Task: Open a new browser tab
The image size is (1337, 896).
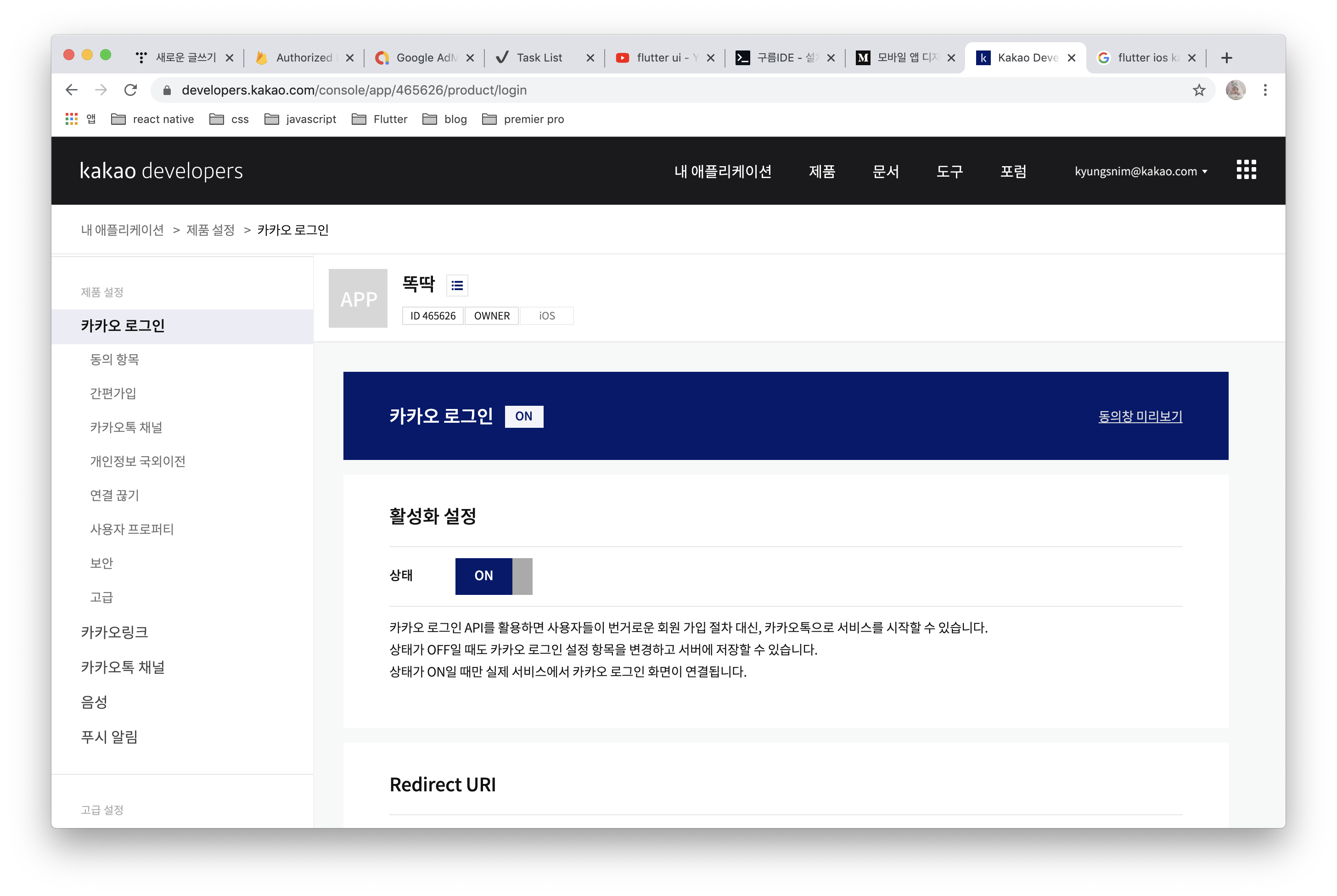Action: pyautogui.click(x=1226, y=58)
